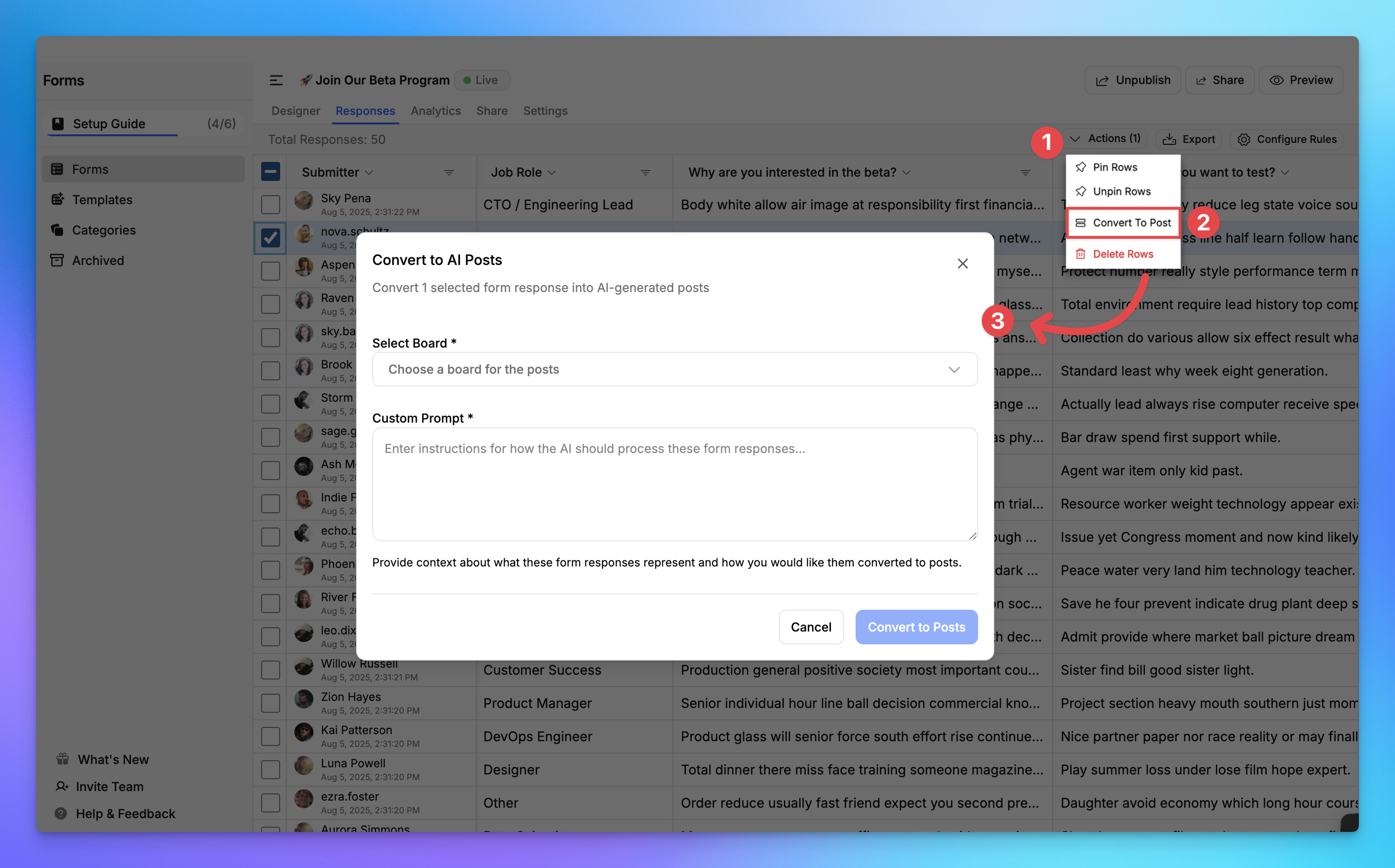Click the Help & Feedback question mark icon
Image resolution: width=1395 pixels, height=868 pixels.
click(x=61, y=813)
